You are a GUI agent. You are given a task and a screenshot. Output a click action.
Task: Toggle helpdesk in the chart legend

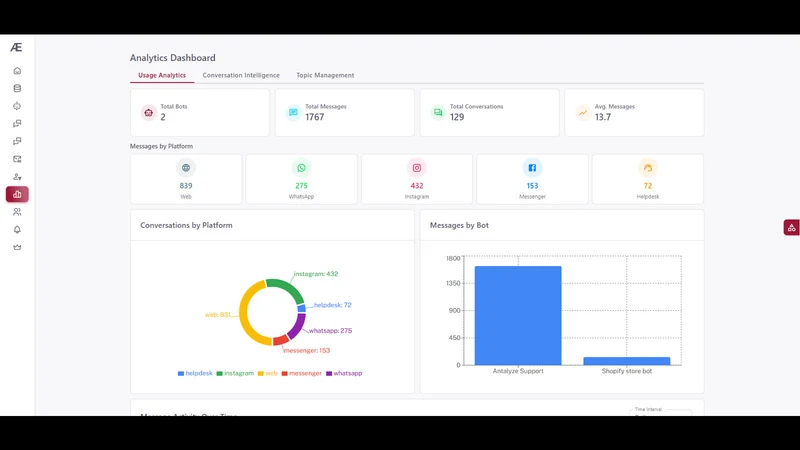click(195, 373)
